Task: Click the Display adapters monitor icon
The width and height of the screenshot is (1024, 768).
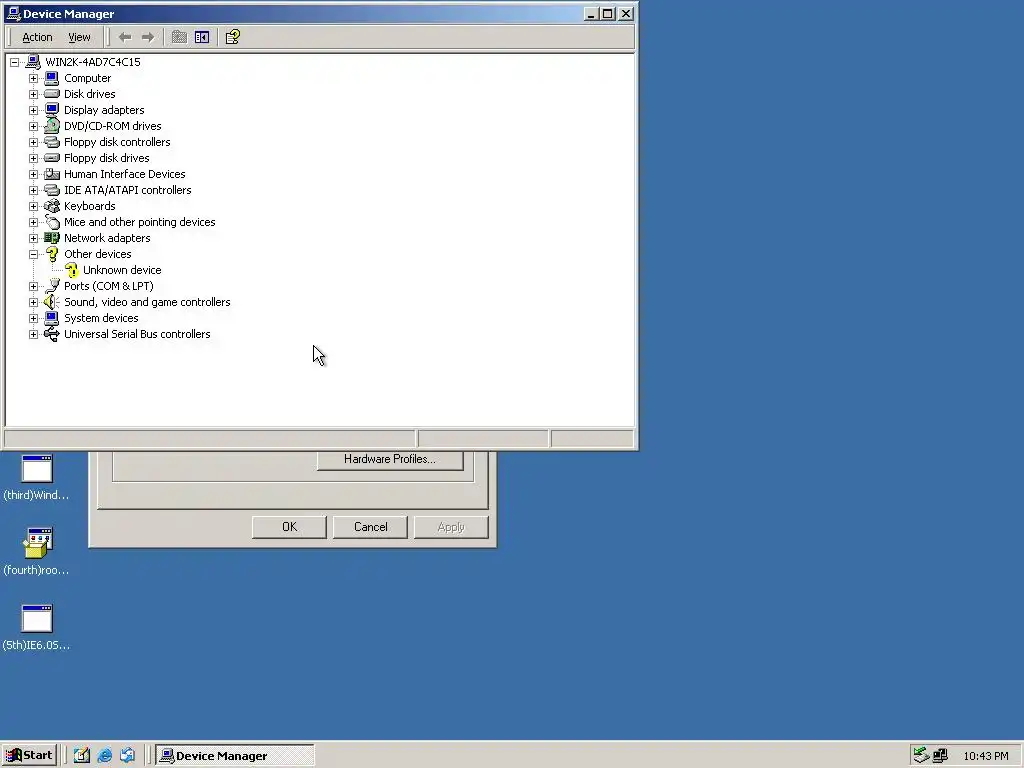Action: (52, 110)
